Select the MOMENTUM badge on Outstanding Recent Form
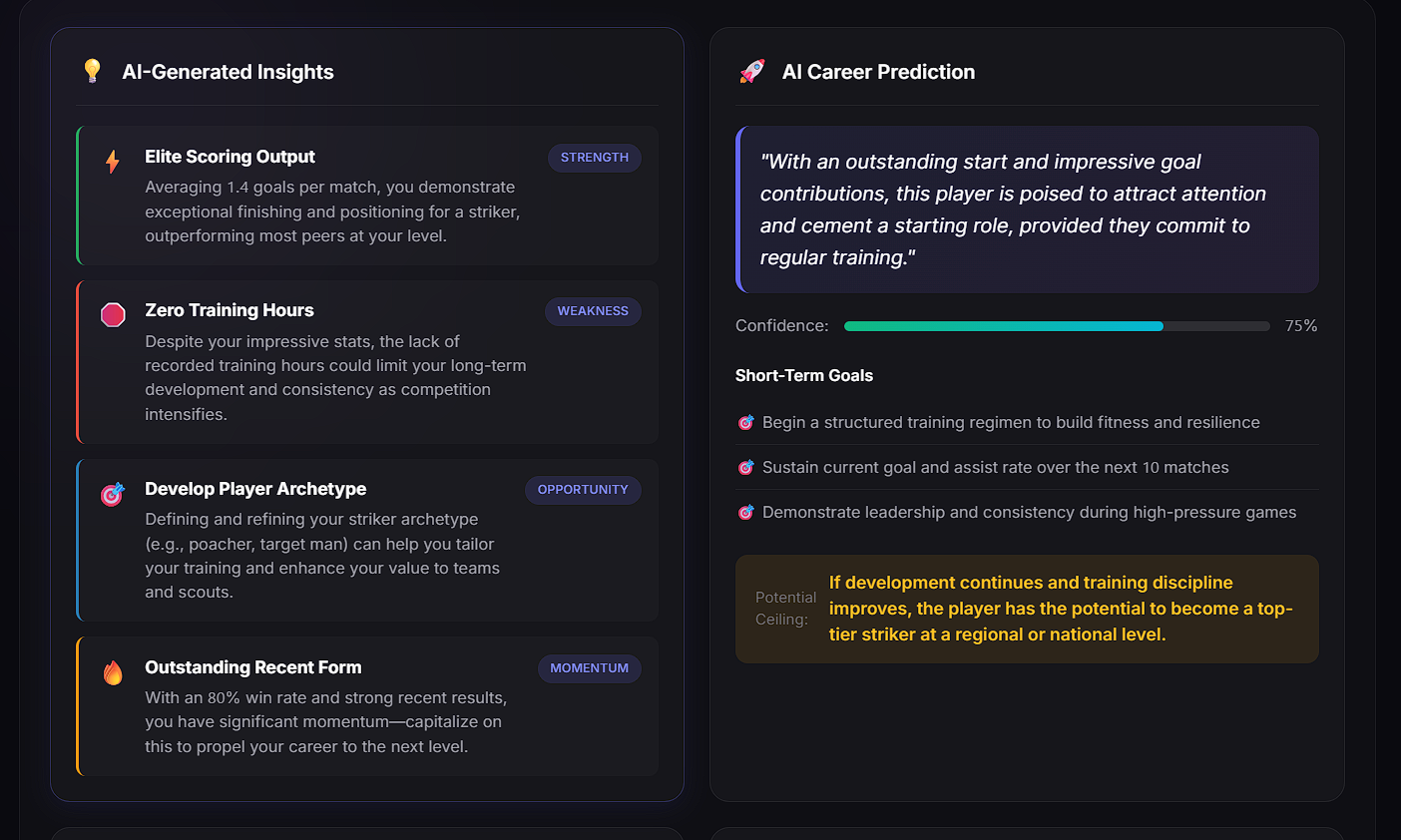Screen dimensions: 1401x840 pos(590,668)
